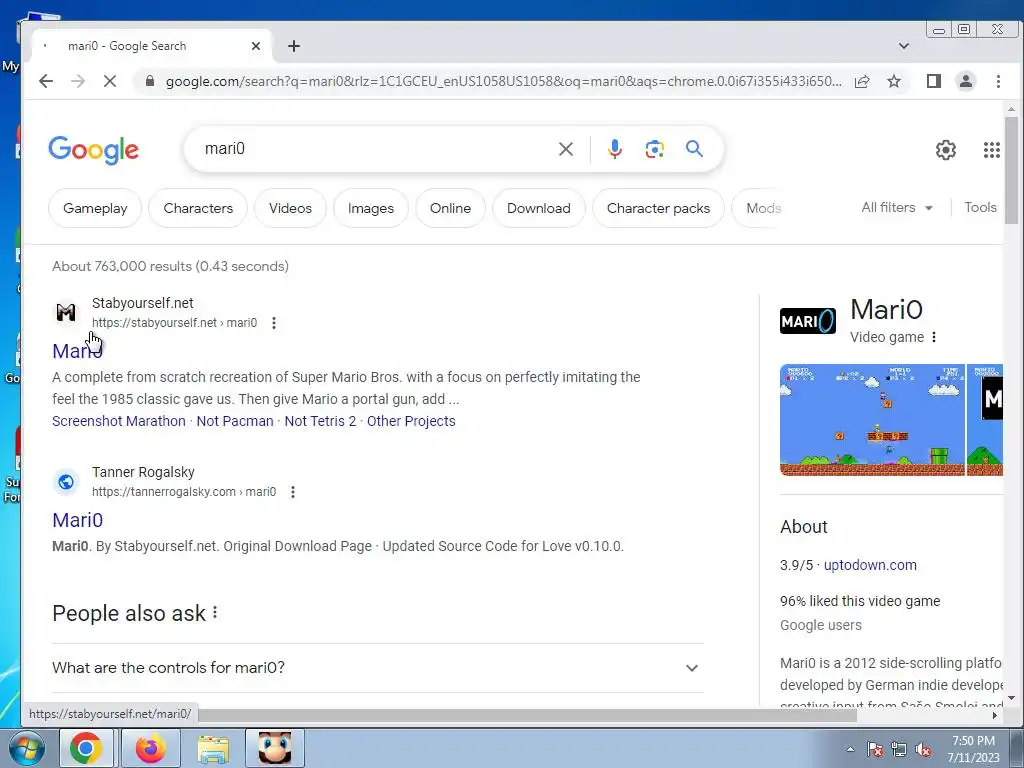Viewport: 1024px width, 768px height.
Task: Open the tab search chevron
Action: (x=904, y=46)
